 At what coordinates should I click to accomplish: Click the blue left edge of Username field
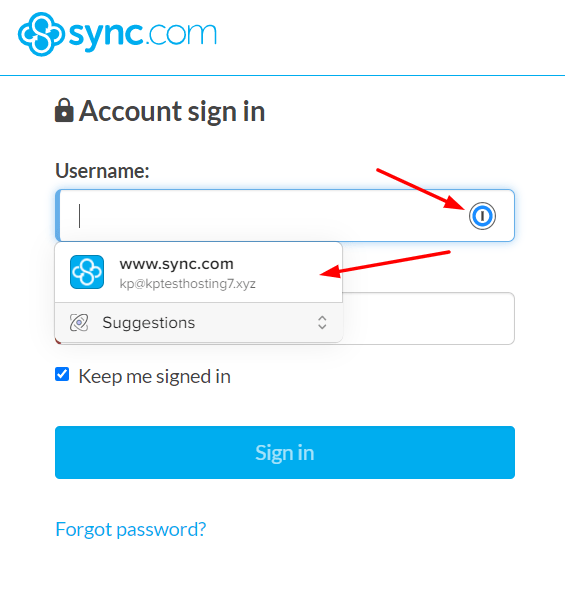(x=58, y=216)
